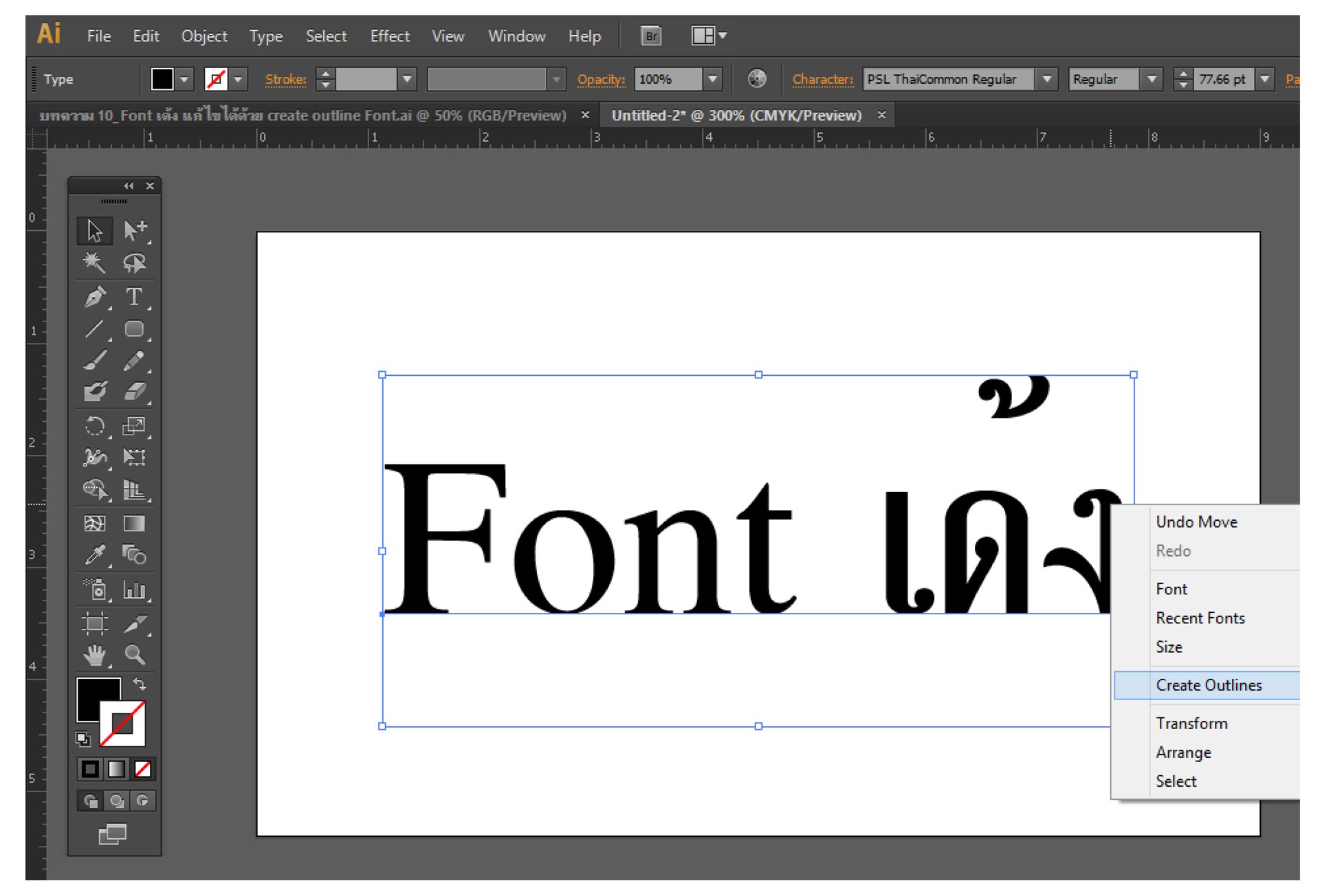
Task: Open the font style Regular dropdown
Action: (1152, 80)
